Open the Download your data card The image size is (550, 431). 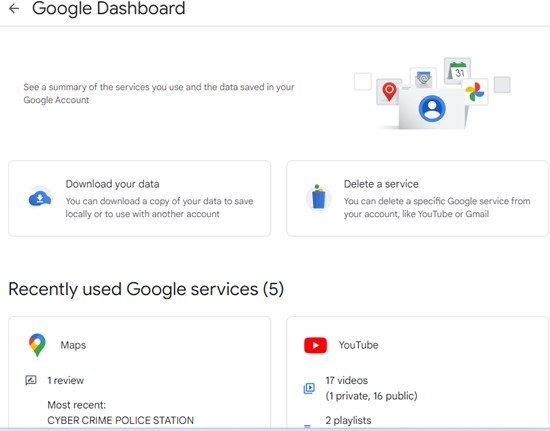pos(140,198)
